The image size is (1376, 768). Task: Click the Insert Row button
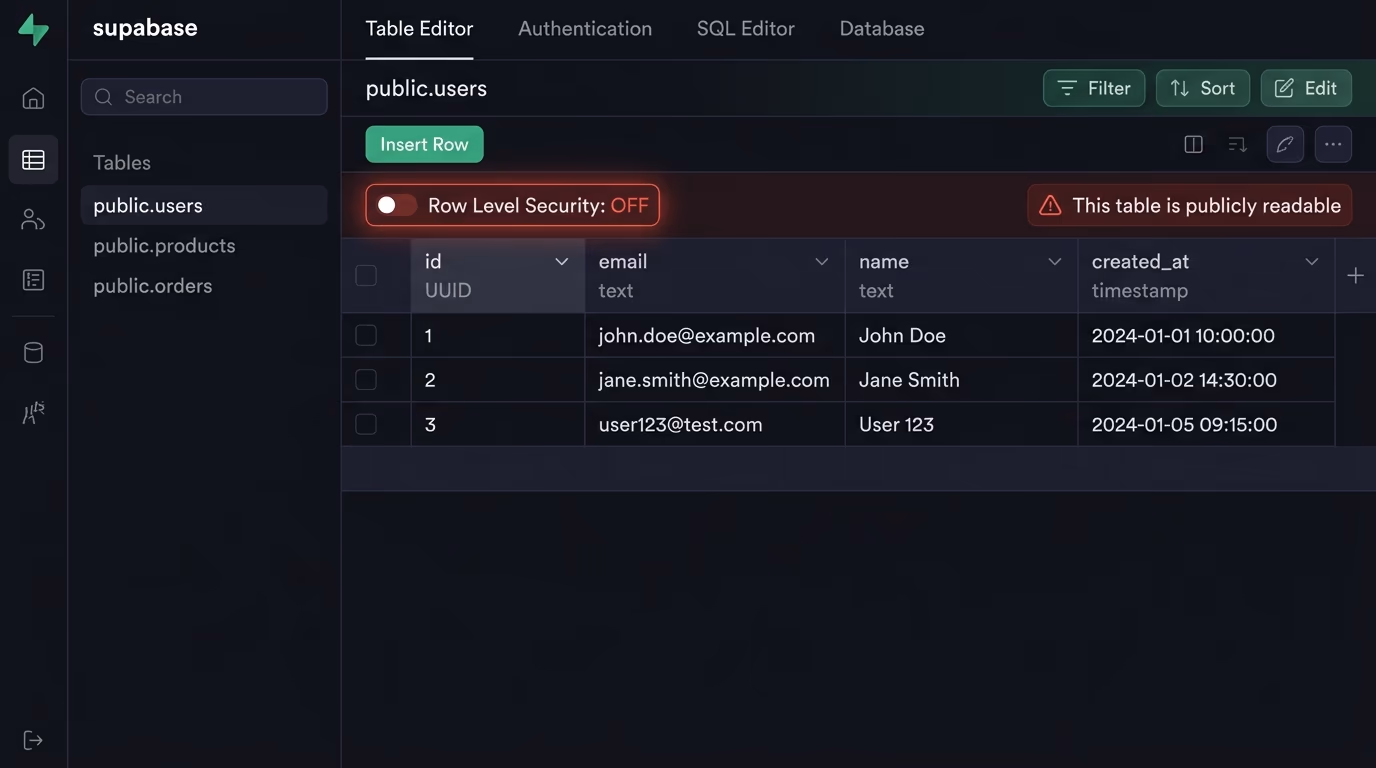[424, 144]
